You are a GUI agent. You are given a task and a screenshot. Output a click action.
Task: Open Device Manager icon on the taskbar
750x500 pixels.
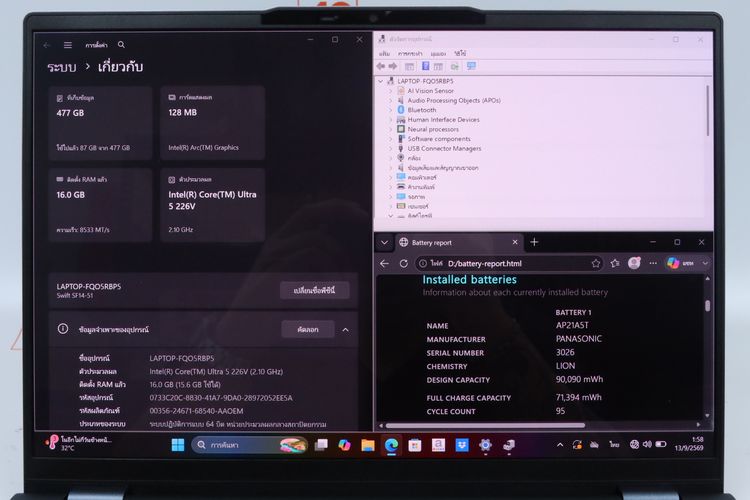(x=509, y=445)
